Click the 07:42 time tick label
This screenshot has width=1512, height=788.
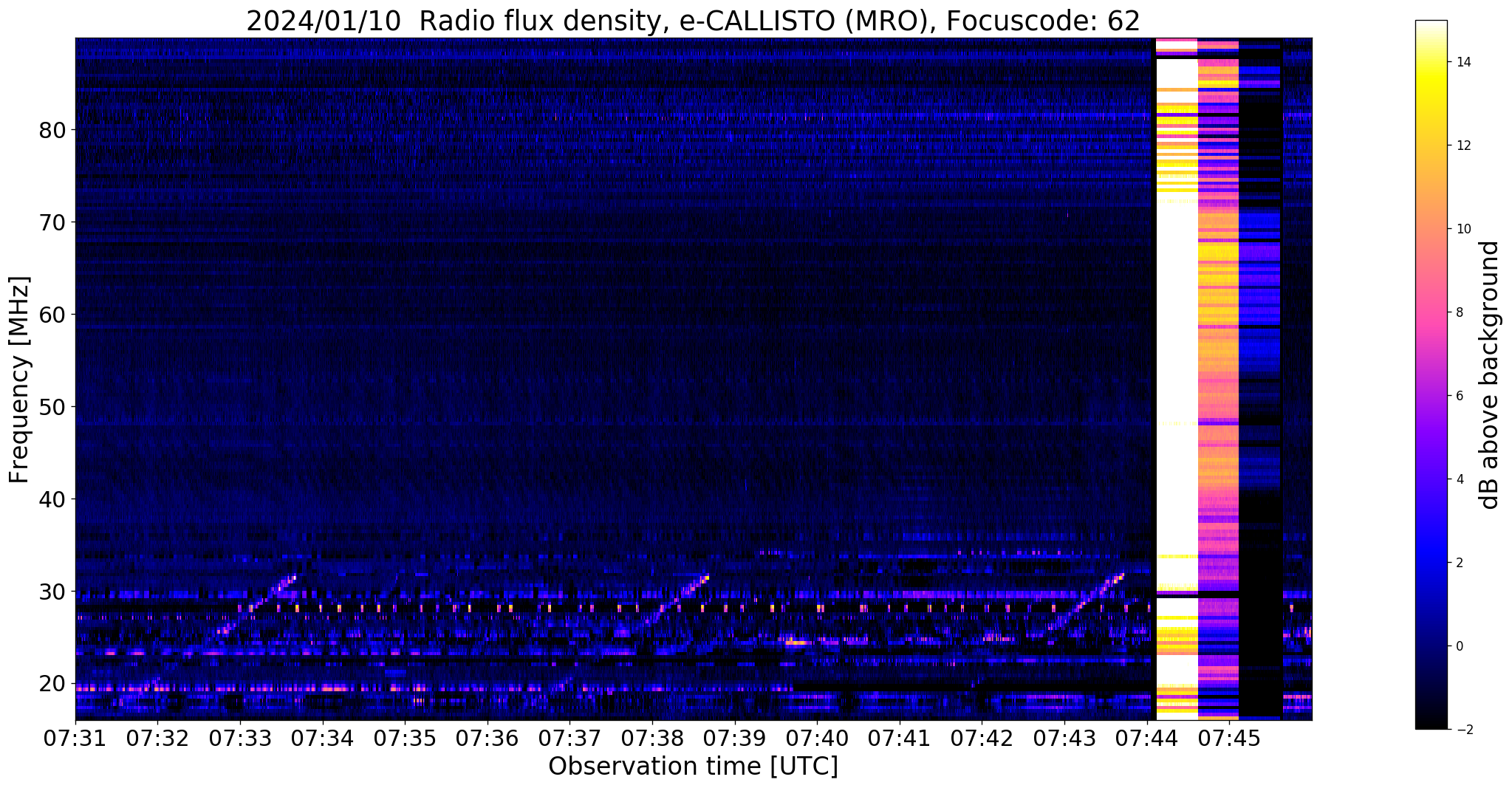[x=981, y=739]
